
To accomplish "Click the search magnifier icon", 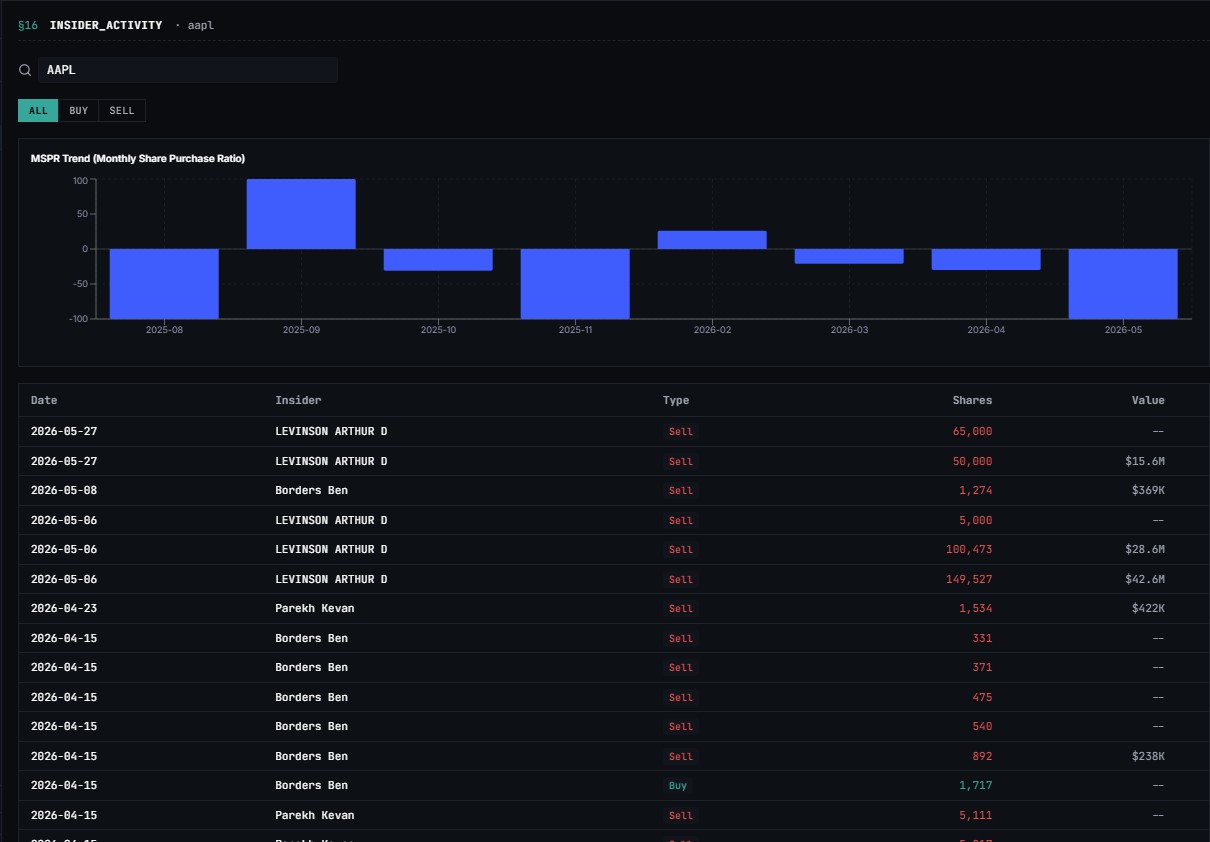I will [25, 70].
